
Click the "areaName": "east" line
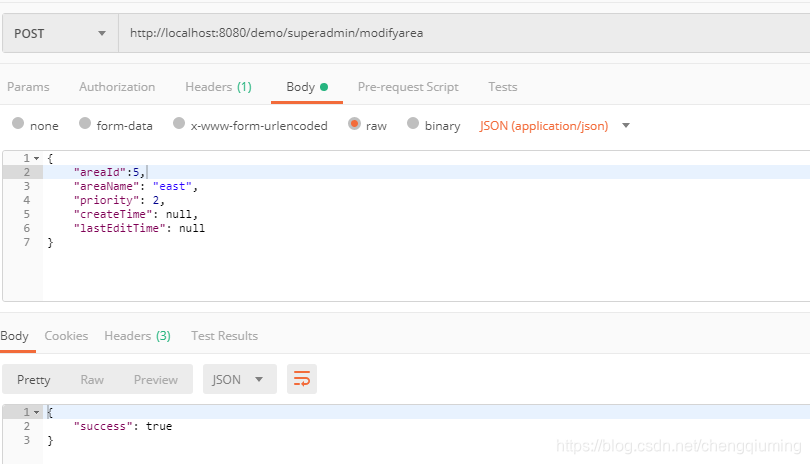pos(136,186)
